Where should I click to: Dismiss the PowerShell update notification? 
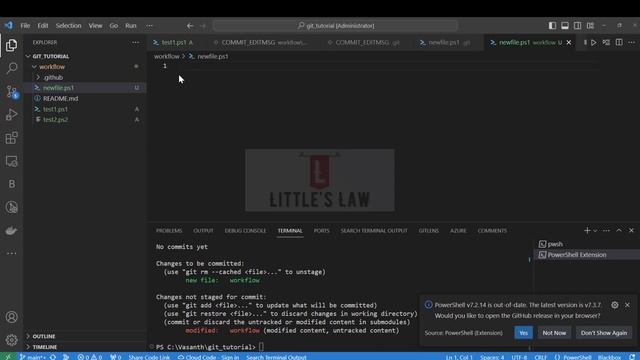point(627,305)
